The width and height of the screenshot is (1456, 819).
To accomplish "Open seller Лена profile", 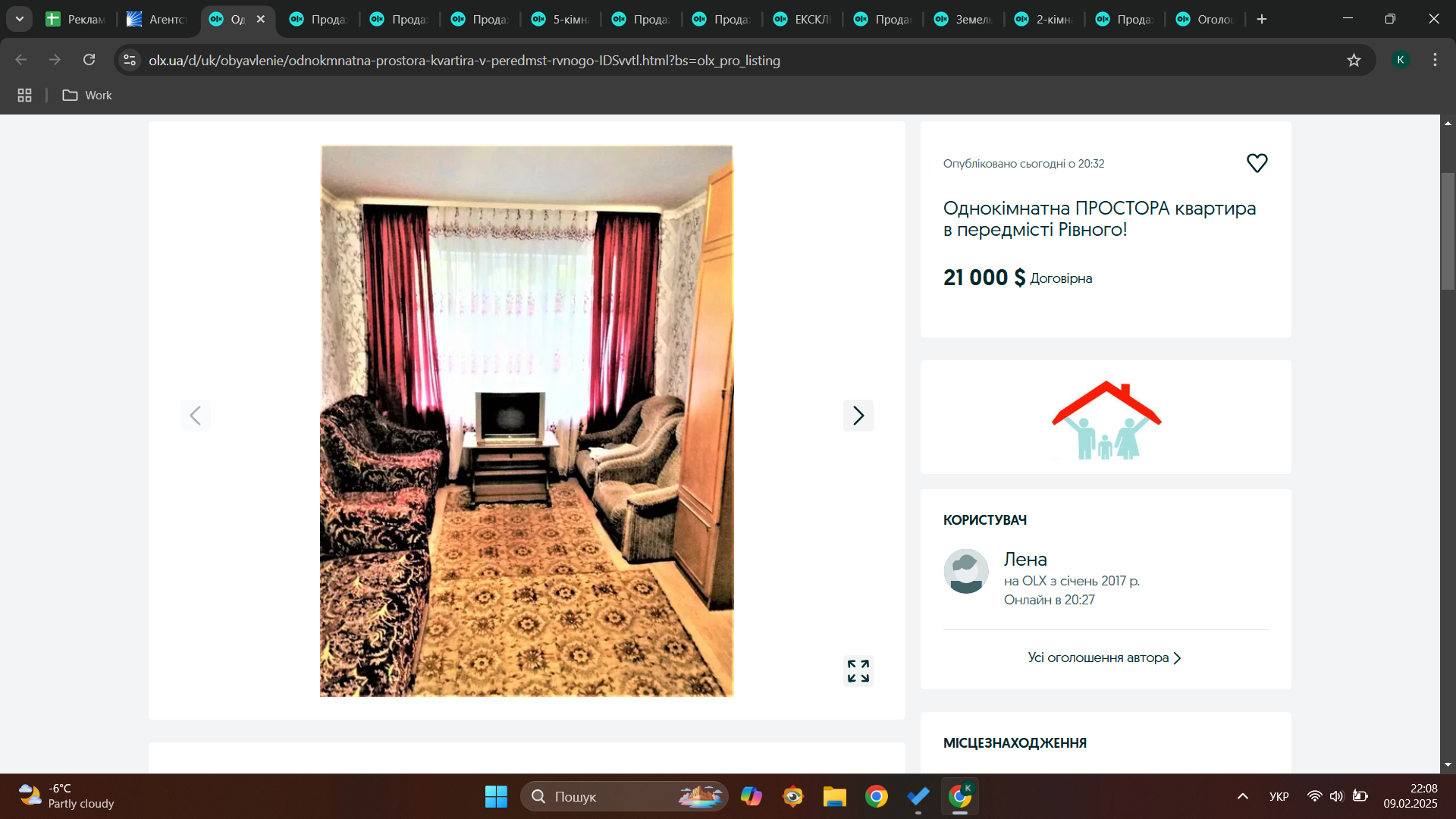I will click(x=1025, y=559).
